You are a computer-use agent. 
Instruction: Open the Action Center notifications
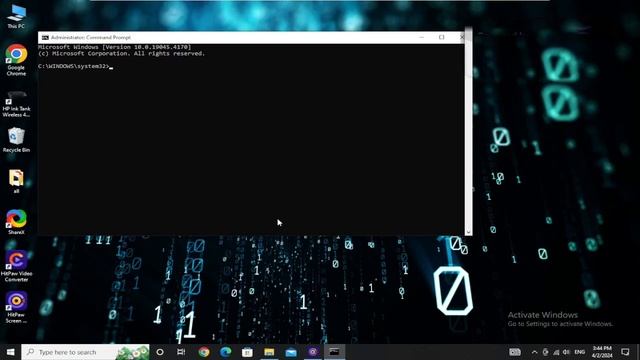(625, 352)
